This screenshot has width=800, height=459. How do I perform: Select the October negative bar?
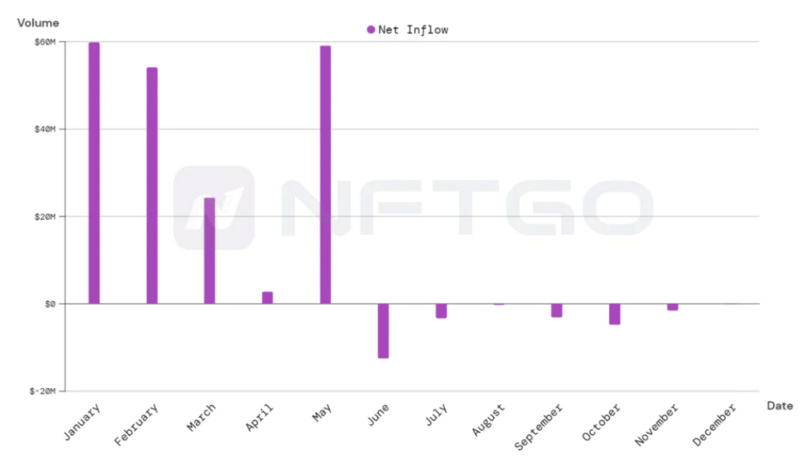point(614,314)
